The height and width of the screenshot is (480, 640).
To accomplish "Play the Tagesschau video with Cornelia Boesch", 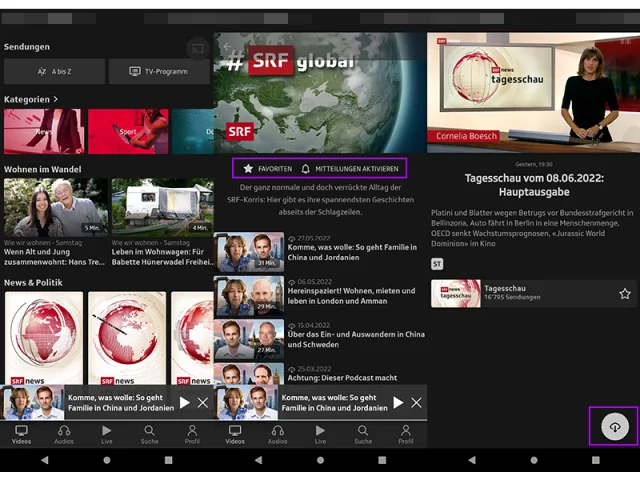I will pos(532,93).
